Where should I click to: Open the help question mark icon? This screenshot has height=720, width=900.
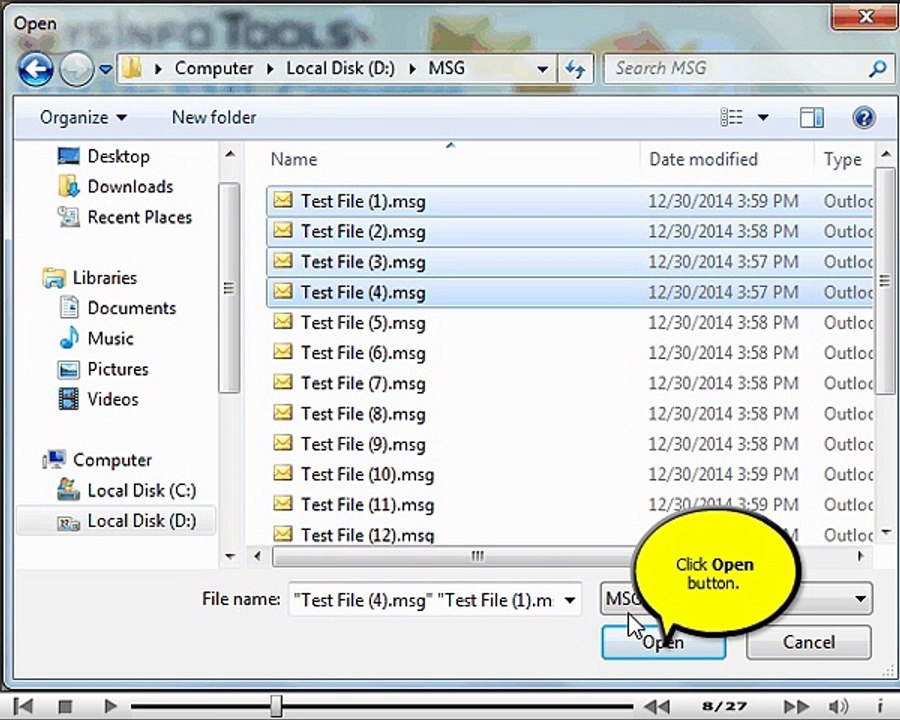coord(863,118)
